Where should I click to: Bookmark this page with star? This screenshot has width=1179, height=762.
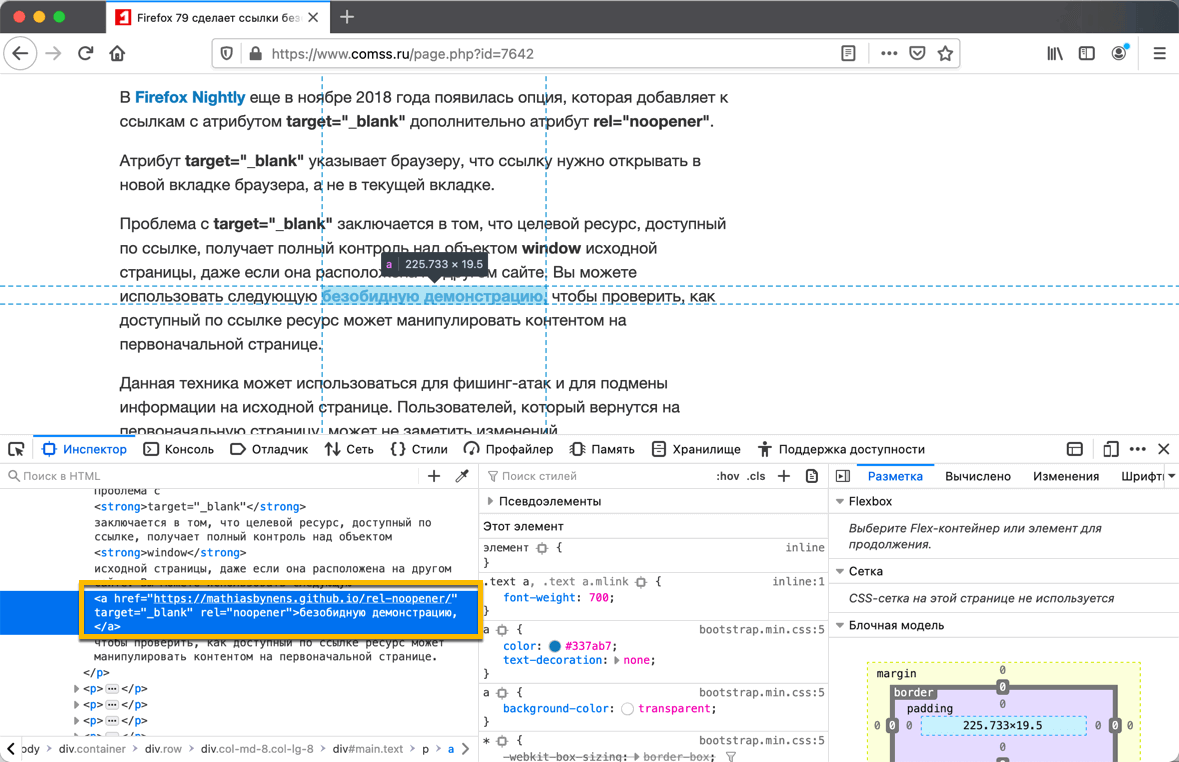click(x=945, y=53)
